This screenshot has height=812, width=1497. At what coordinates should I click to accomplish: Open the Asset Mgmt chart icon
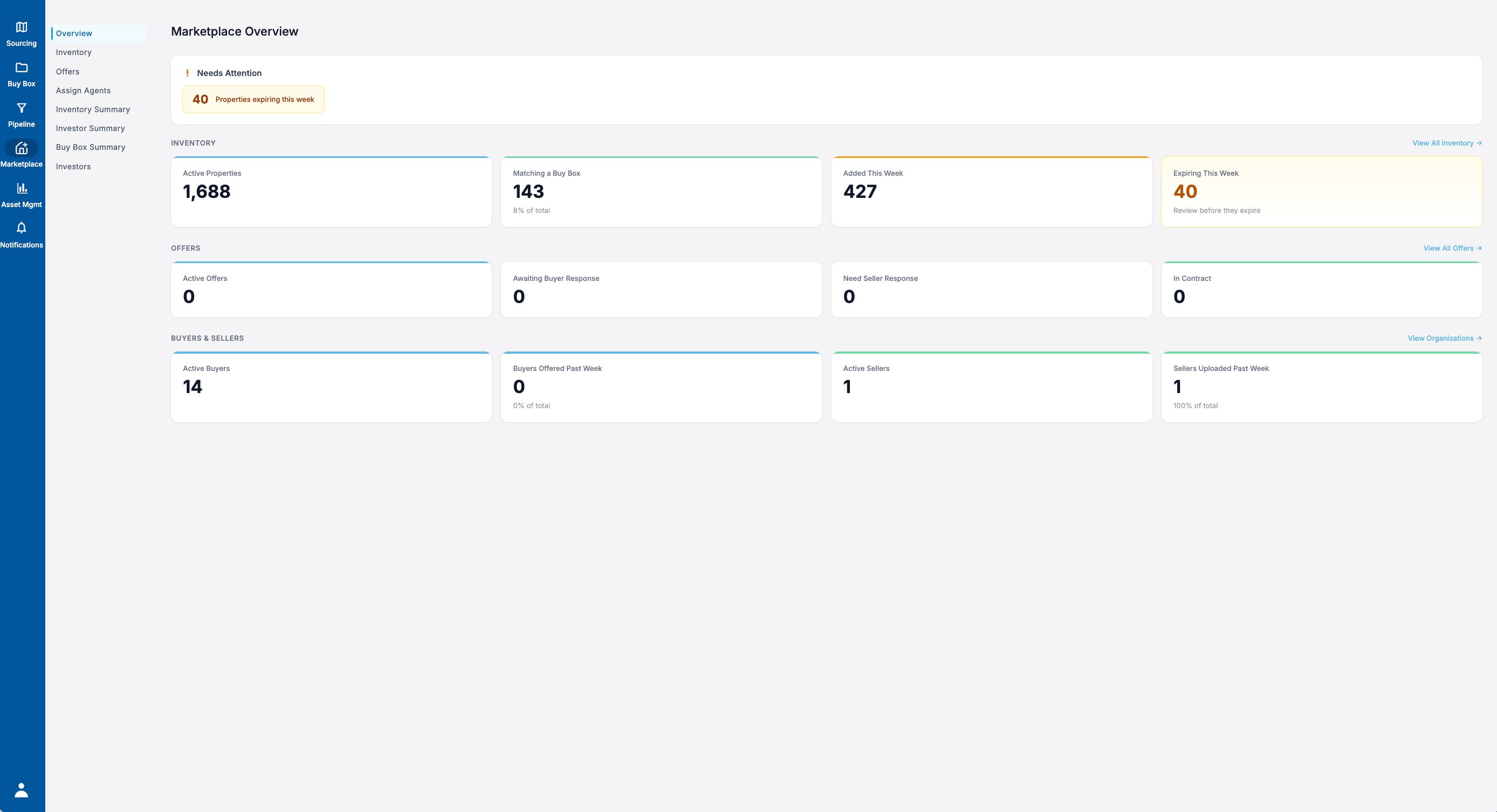(x=22, y=188)
